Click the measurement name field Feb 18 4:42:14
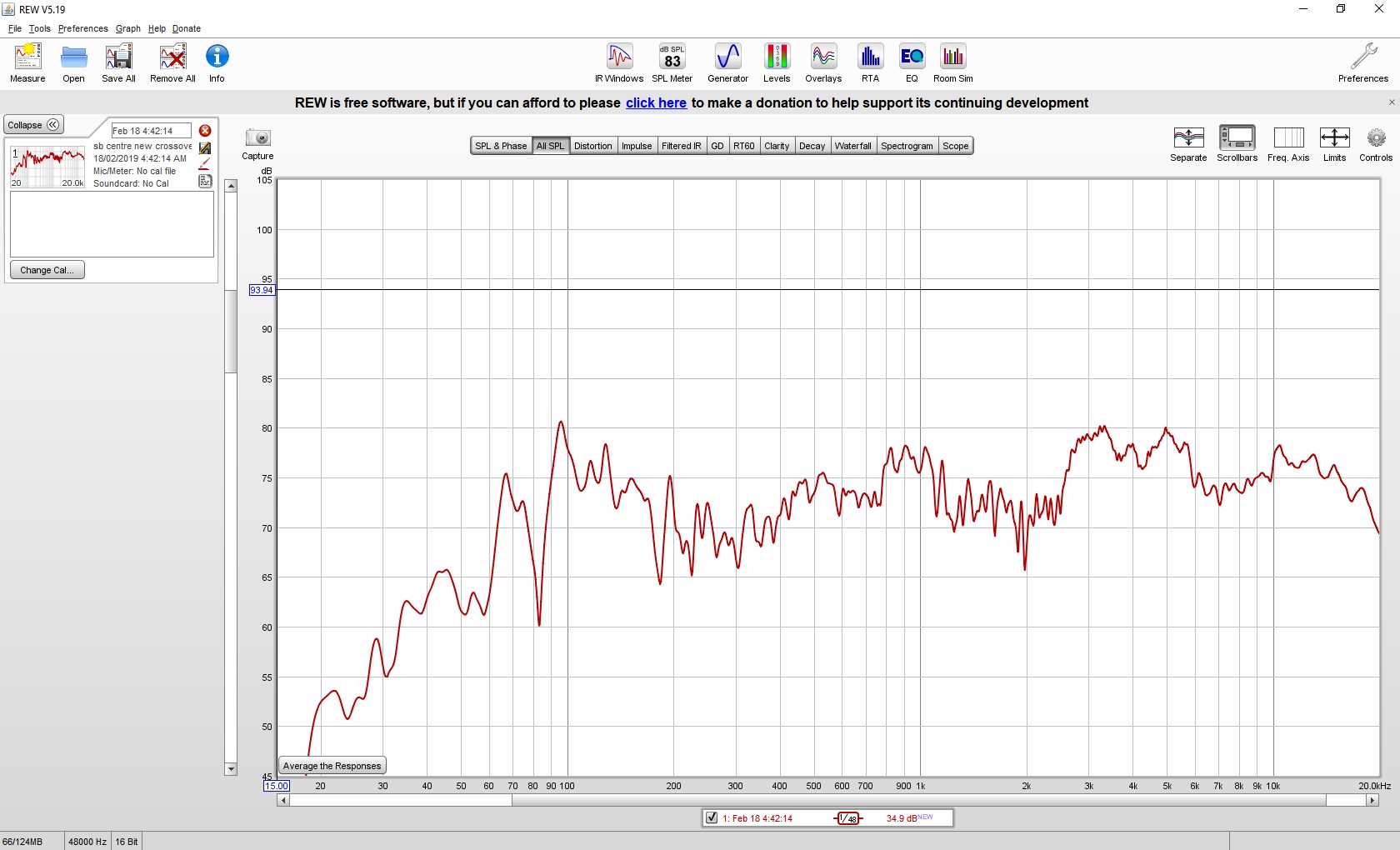1400x850 pixels. coord(151,131)
